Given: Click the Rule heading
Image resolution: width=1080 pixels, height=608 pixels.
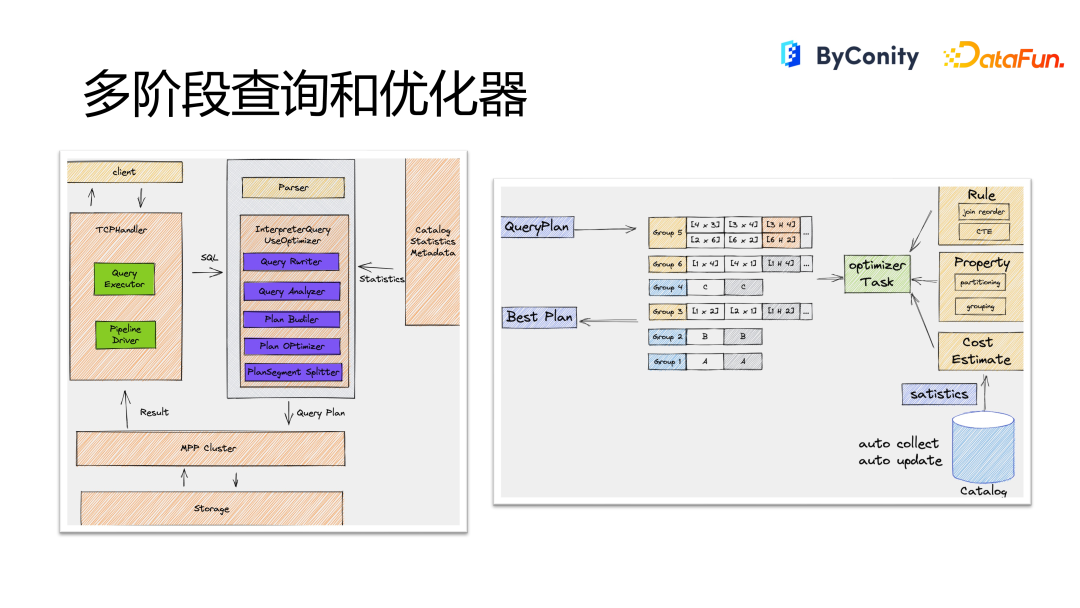Looking at the screenshot, I should click(x=981, y=195).
